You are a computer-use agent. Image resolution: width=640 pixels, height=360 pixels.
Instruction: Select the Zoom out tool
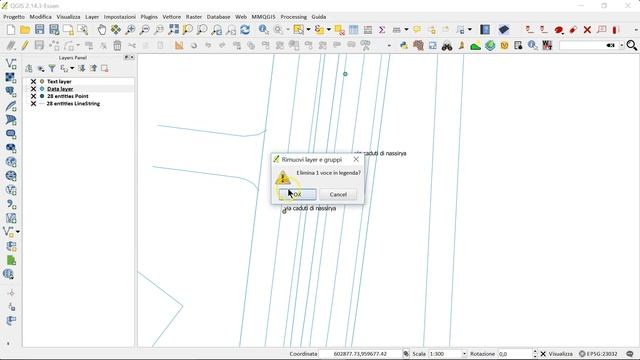coord(144,29)
